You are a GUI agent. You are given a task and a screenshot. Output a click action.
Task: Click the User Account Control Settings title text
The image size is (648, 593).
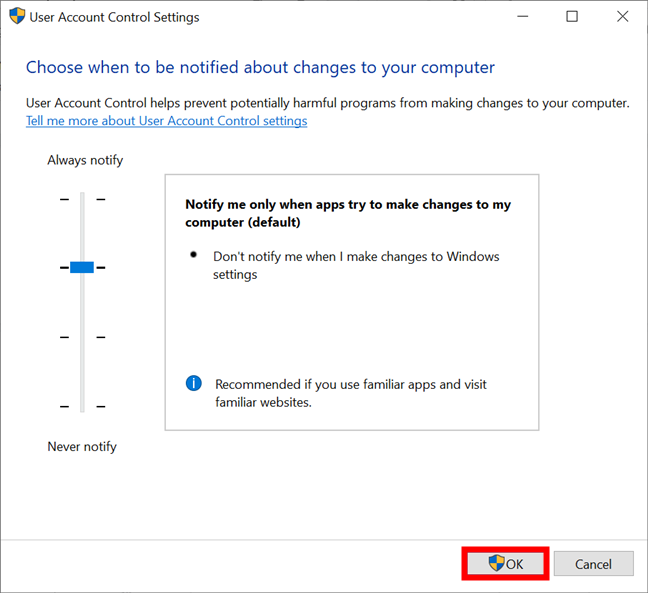(x=114, y=17)
